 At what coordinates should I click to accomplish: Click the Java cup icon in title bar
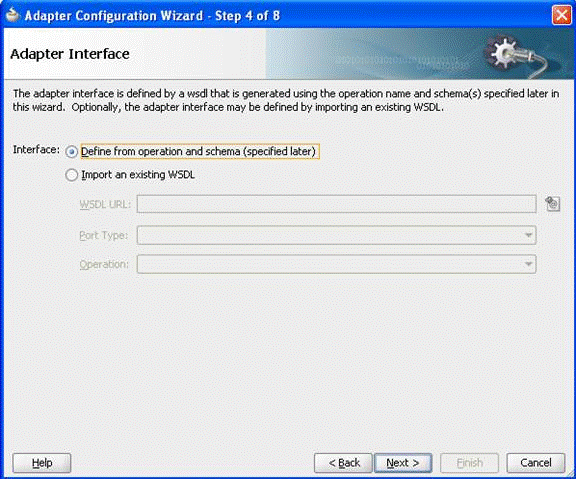pyautogui.click(x=12, y=15)
